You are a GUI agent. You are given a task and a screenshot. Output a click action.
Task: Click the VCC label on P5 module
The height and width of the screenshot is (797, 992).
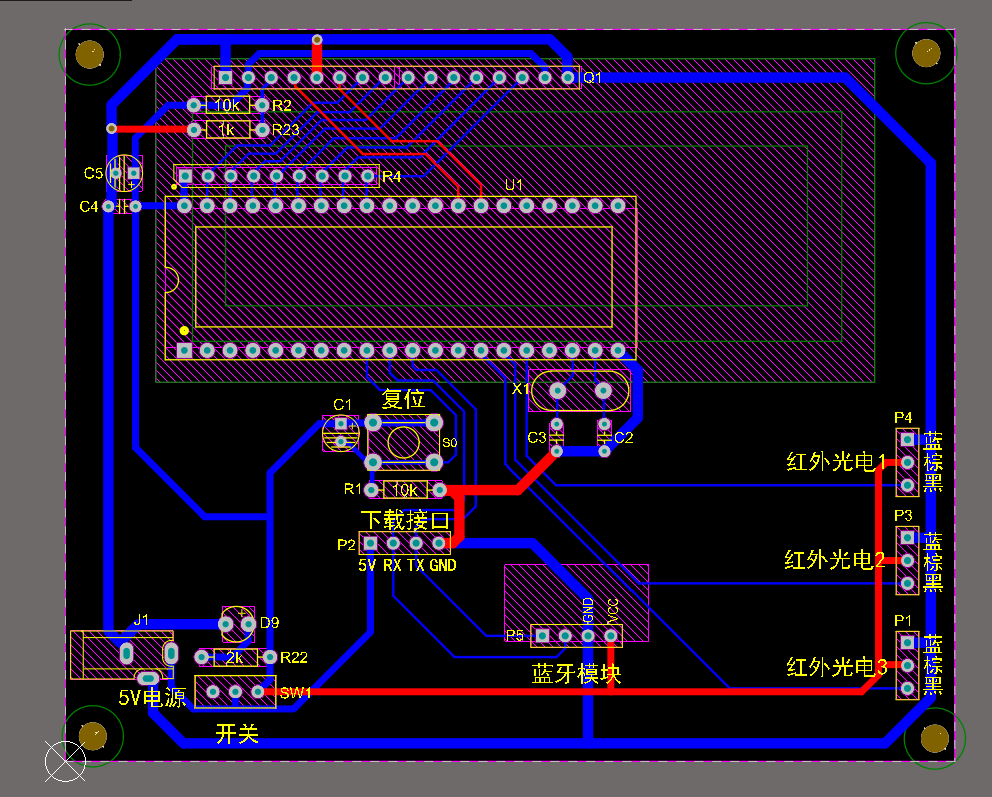[612, 610]
